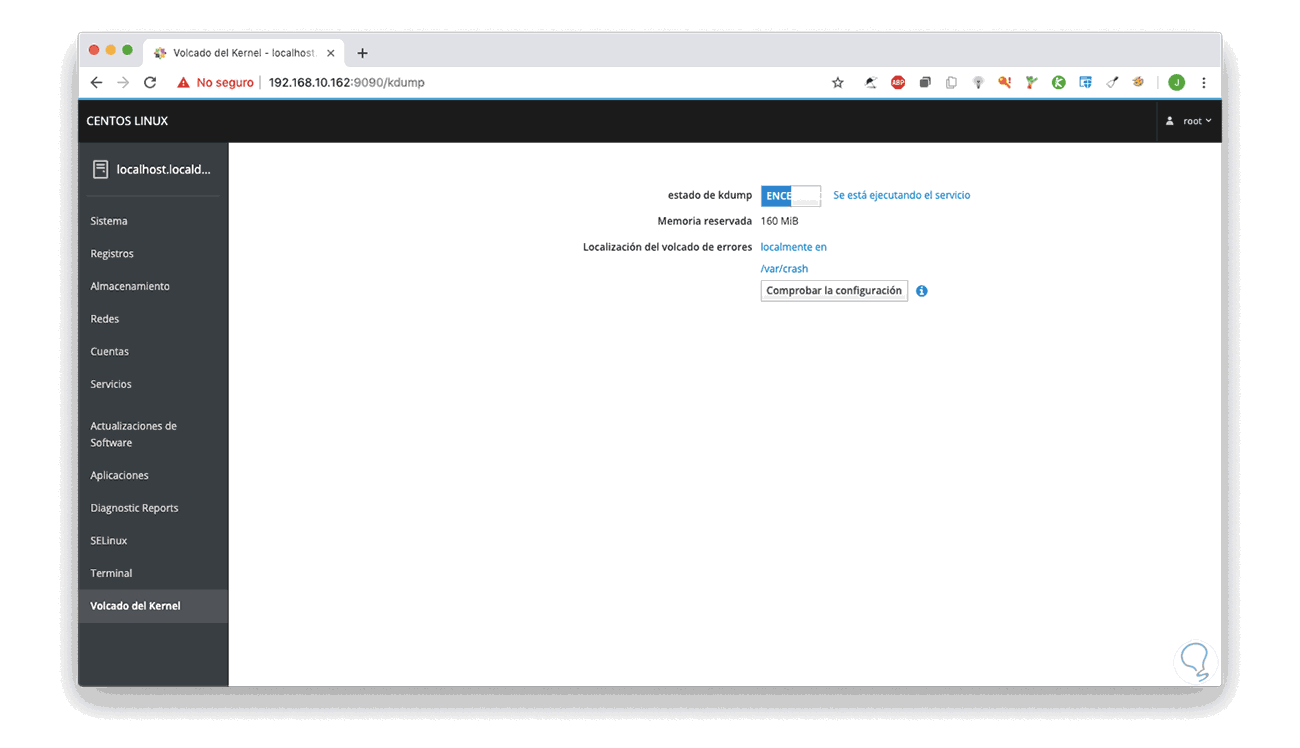Open the /var/crash path link

[x=784, y=269]
